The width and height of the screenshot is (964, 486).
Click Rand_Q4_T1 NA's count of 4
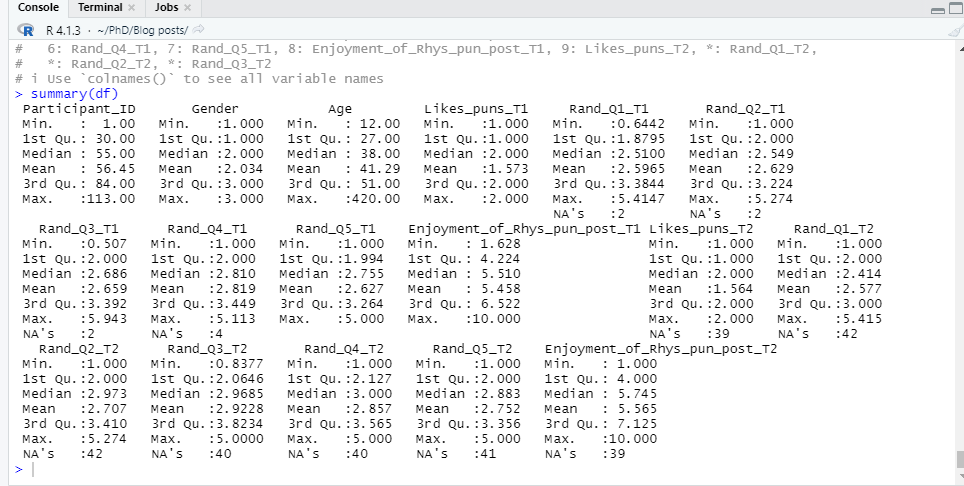(x=219, y=334)
